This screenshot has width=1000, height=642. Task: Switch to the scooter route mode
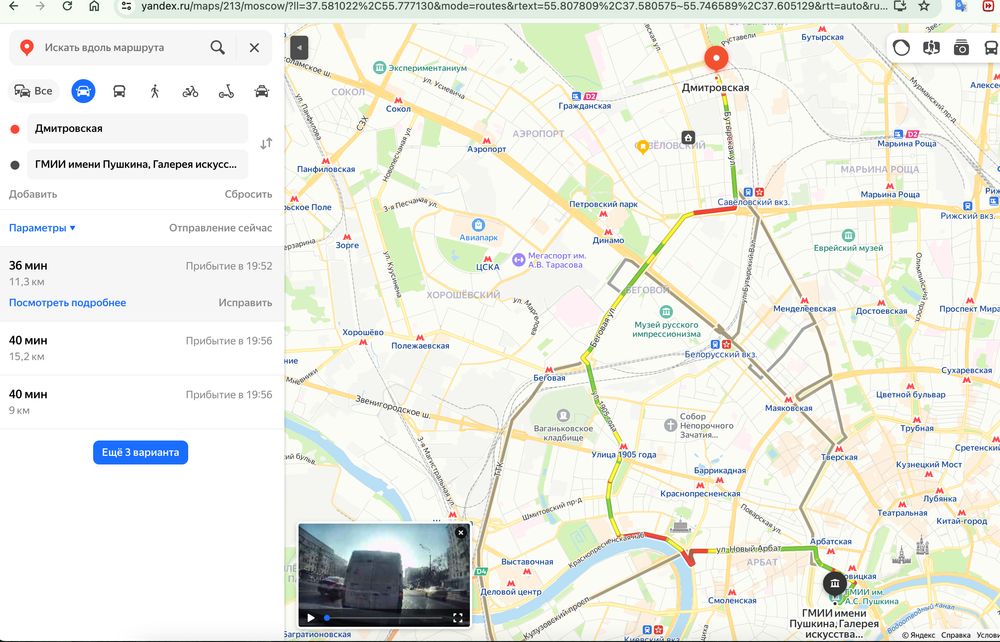click(226, 91)
